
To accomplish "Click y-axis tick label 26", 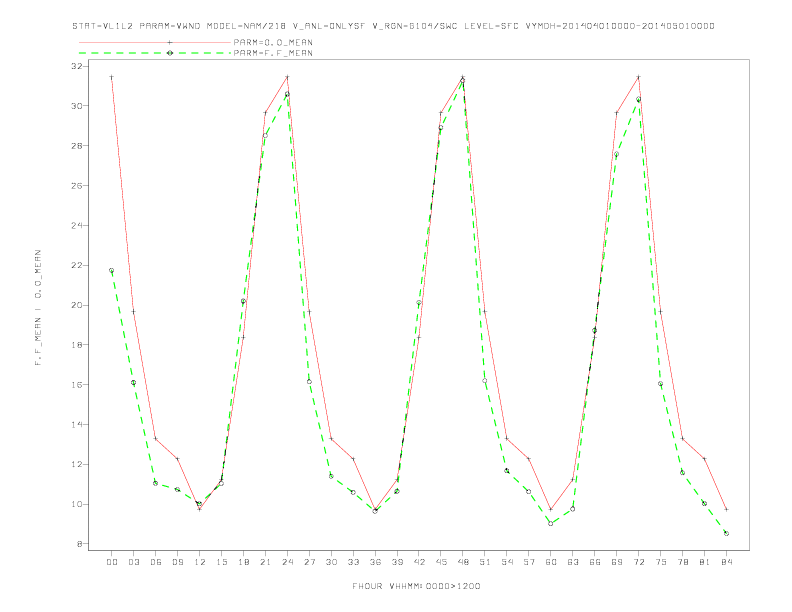I will pos(77,186).
